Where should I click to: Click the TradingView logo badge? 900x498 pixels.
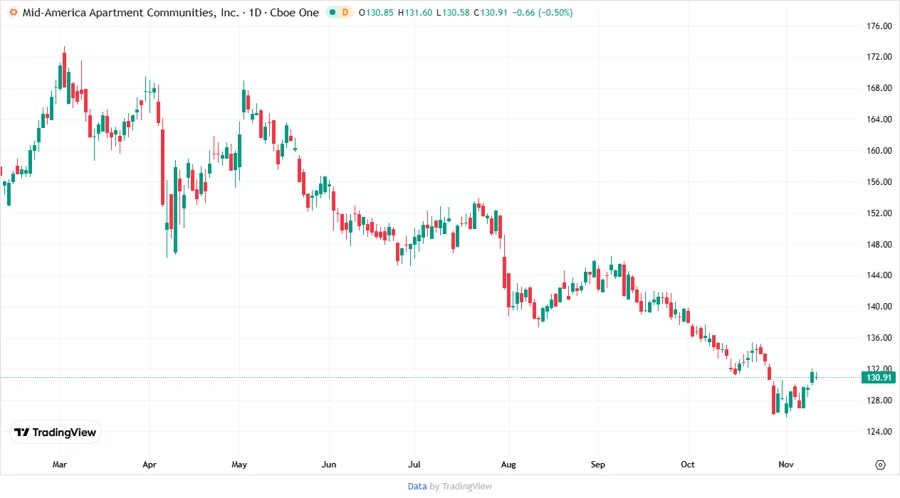[56, 433]
